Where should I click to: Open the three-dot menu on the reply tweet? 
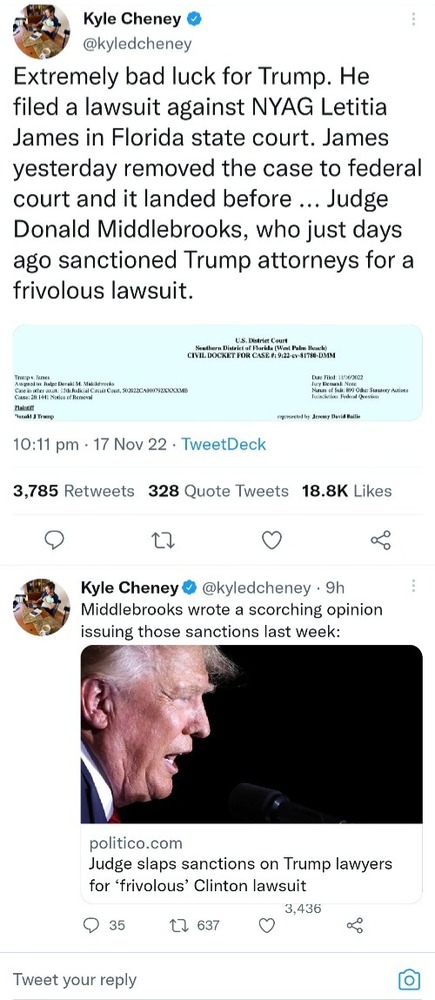coord(413,585)
